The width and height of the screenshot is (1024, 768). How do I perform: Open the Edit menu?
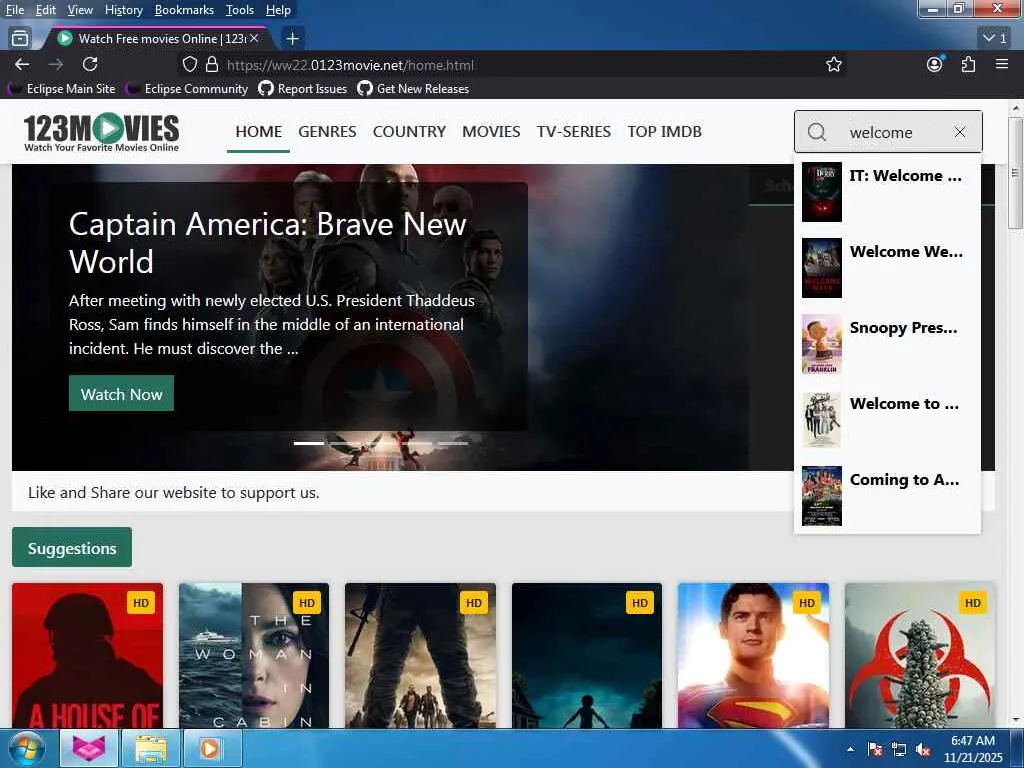point(45,10)
